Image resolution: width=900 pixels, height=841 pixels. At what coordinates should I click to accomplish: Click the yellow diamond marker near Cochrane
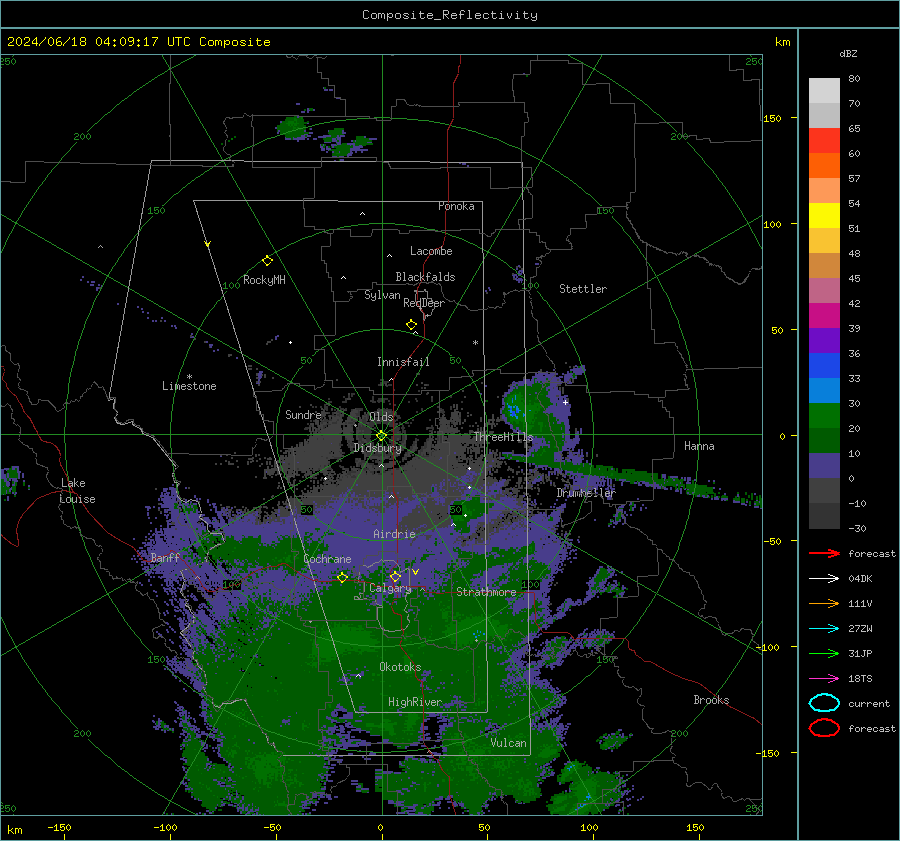(342, 577)
